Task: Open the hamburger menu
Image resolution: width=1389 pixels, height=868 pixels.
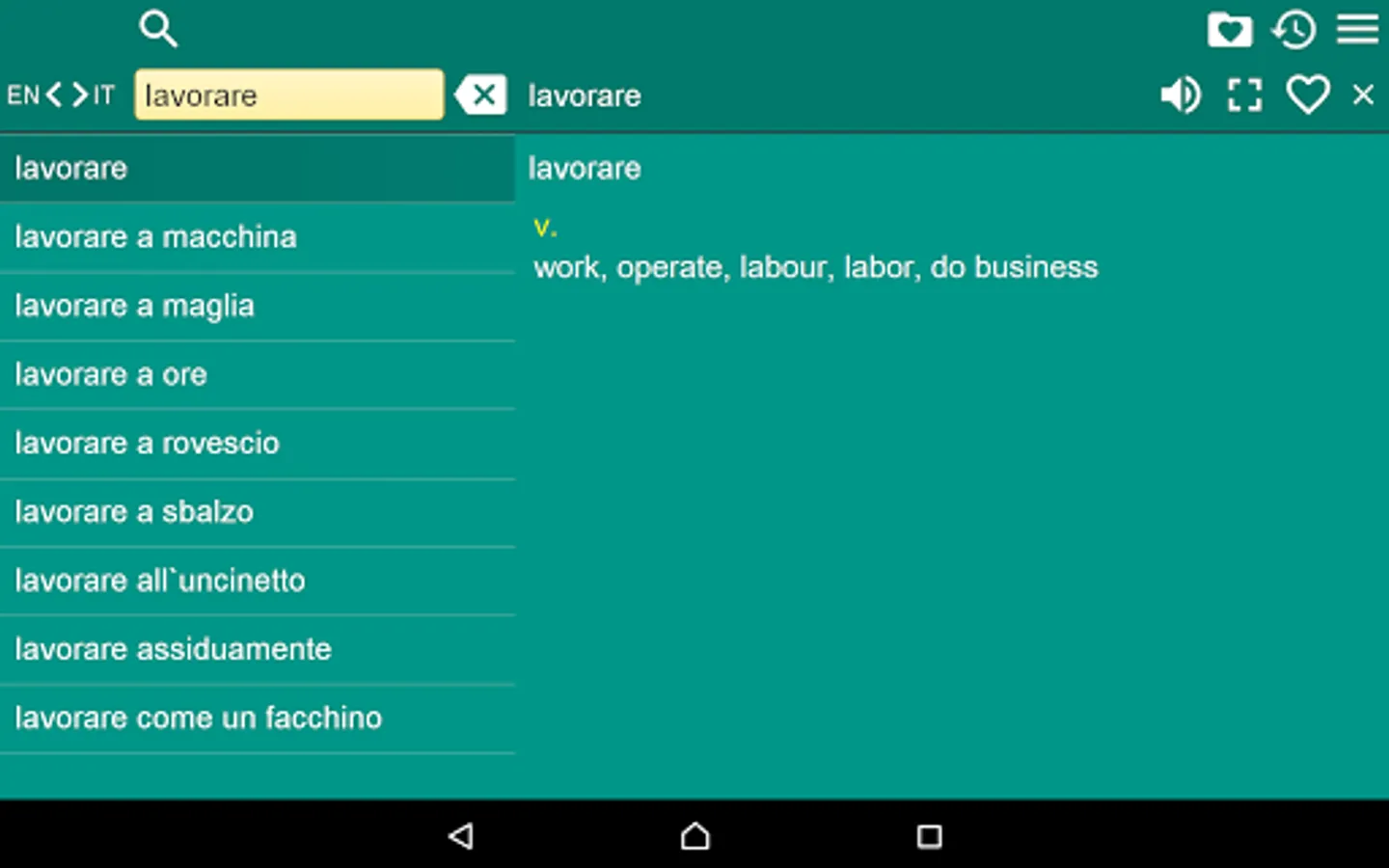Action: point(1357,29)
